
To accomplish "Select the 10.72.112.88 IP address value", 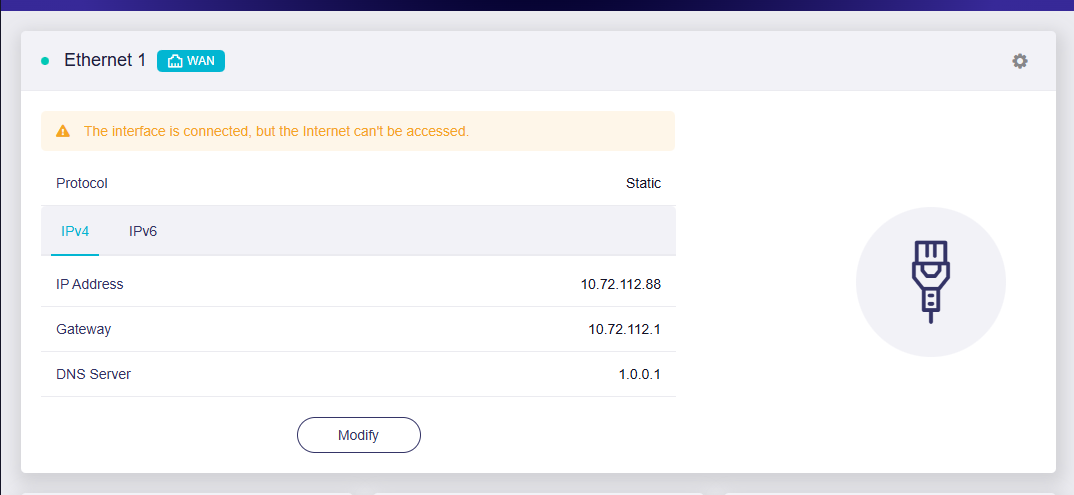I will point(620,284).
